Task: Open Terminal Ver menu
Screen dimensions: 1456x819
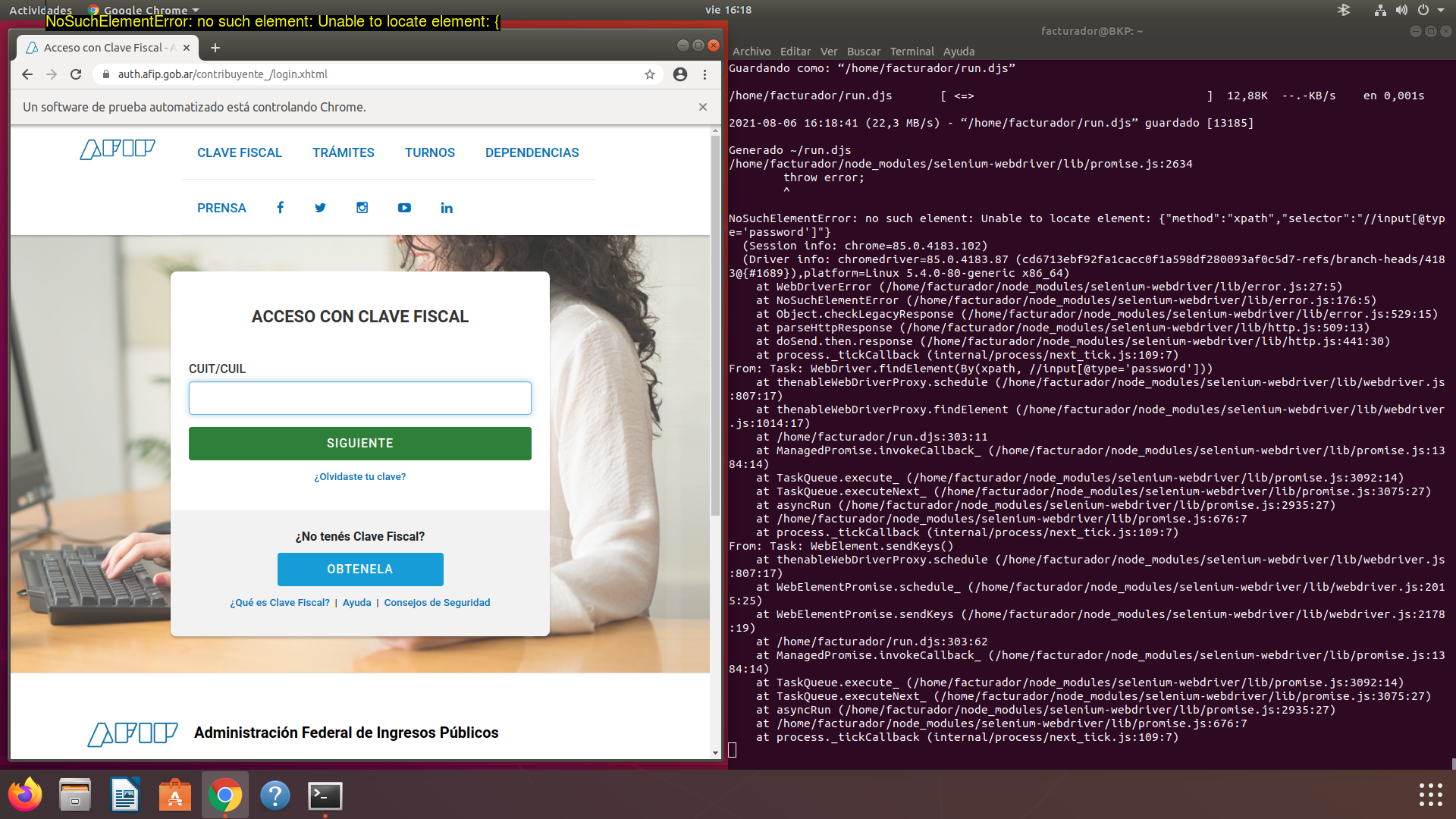Action: (829, 52)
